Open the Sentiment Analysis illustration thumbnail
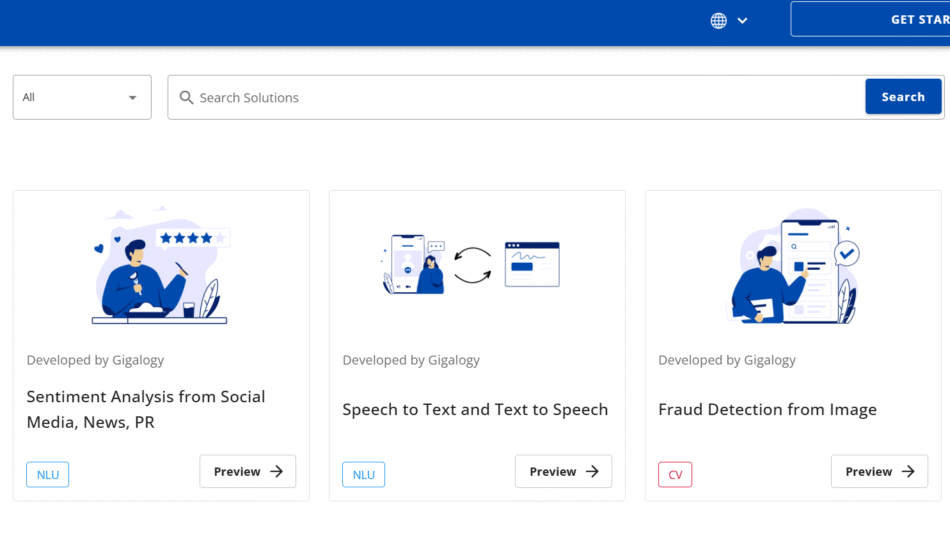Screen dimensions: 950x534 [161, 266]
